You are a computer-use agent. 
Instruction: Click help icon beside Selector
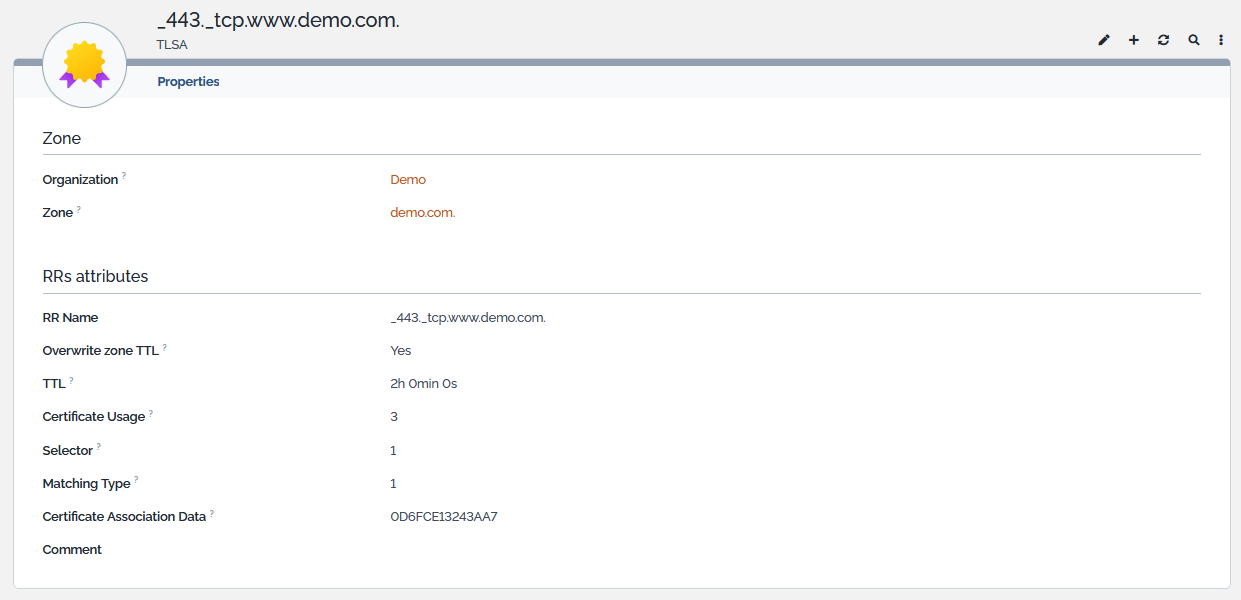click(99, 447)
